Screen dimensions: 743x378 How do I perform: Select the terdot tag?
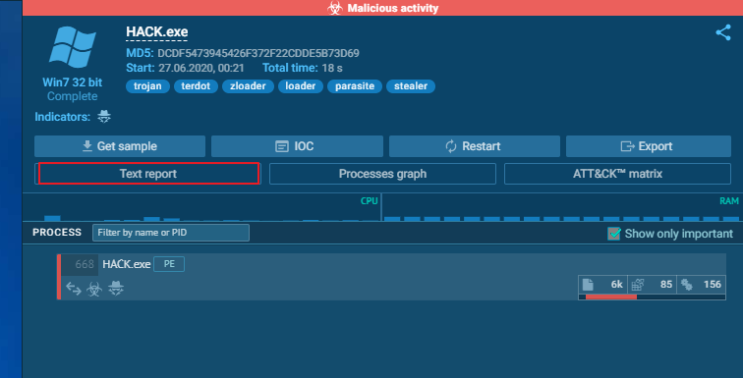pos(196,86)
